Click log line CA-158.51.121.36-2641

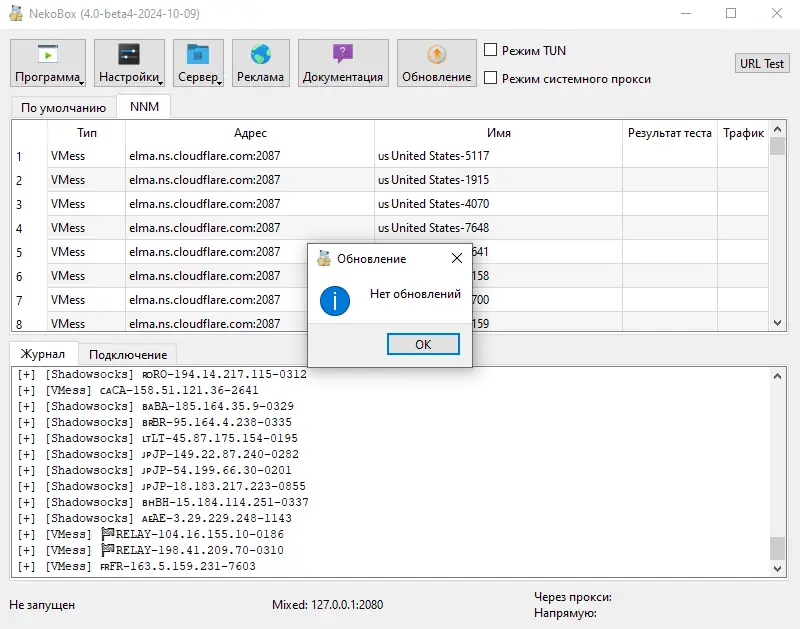138,390
